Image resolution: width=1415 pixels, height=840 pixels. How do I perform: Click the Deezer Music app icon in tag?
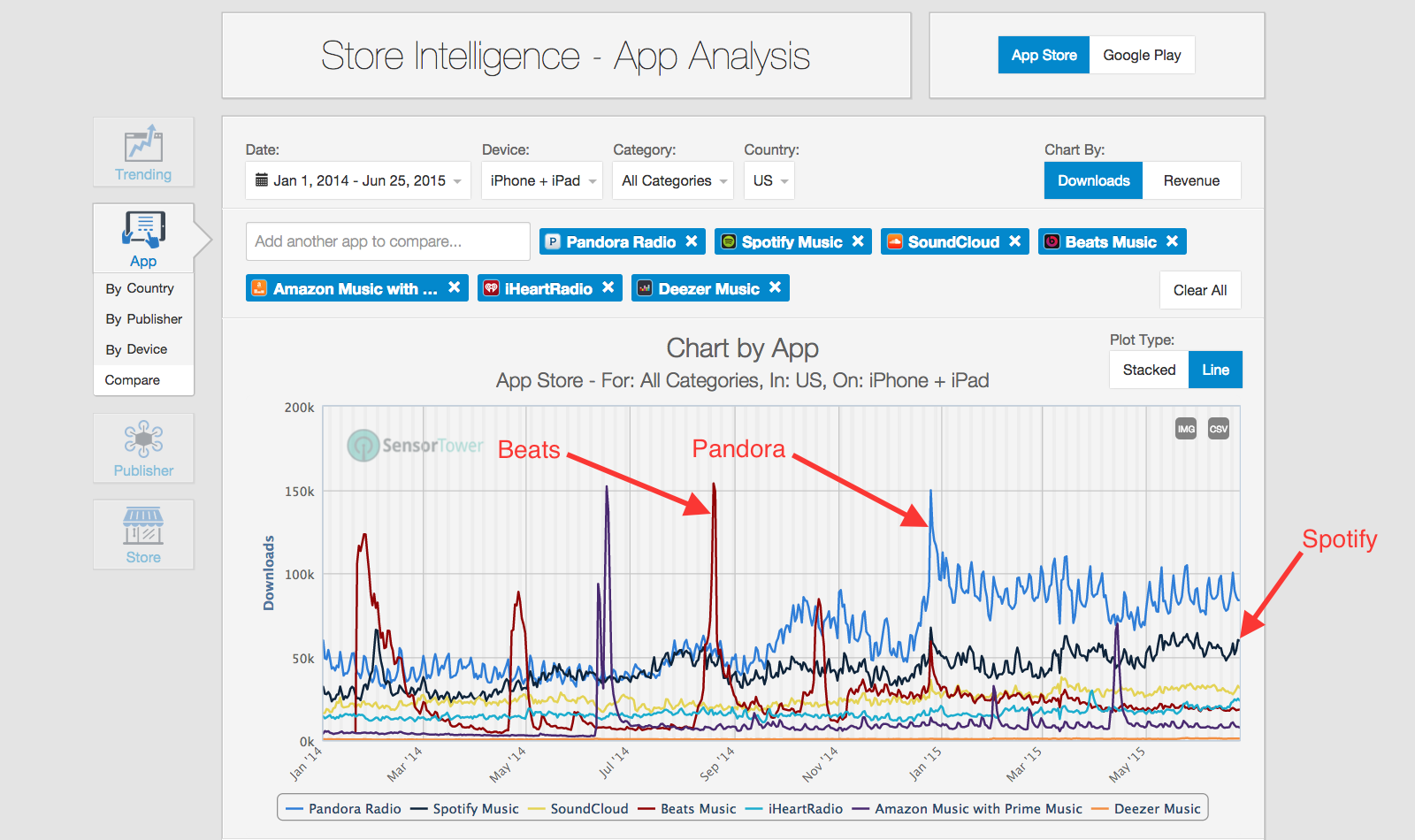(x=645, y=288)
